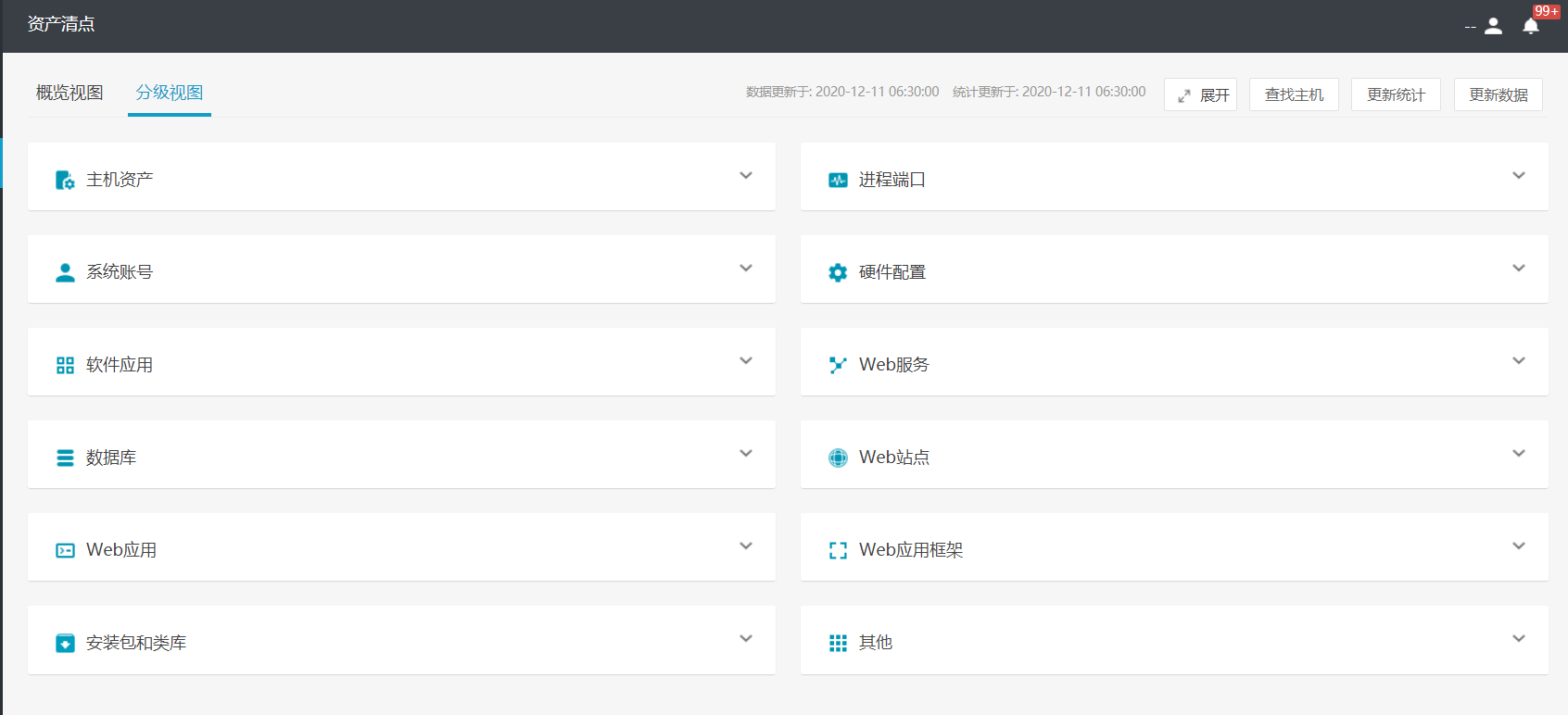
Task: Click the 系统账号 label
Action: pos(120,272)
